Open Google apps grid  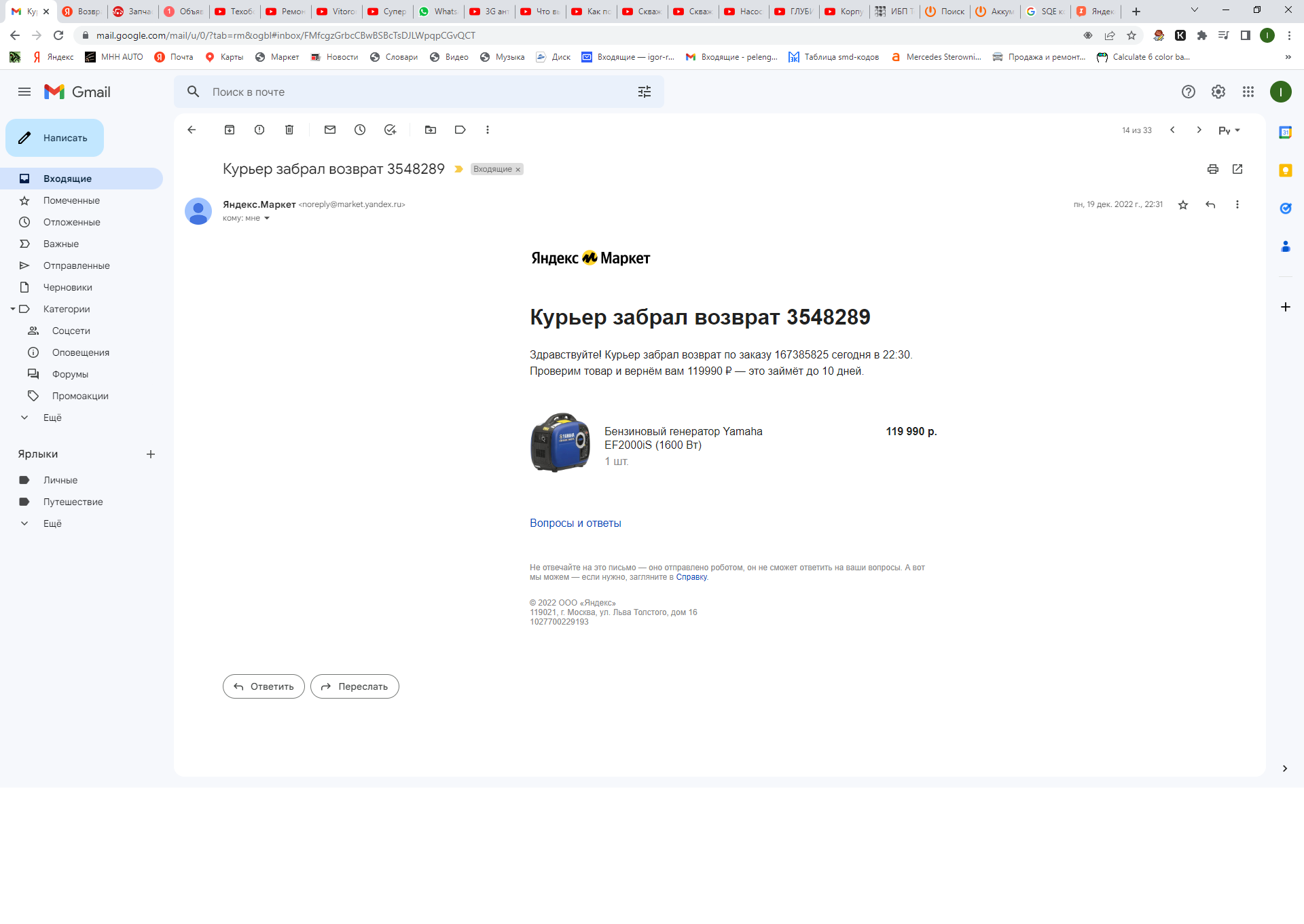[x=1248, y=92]
